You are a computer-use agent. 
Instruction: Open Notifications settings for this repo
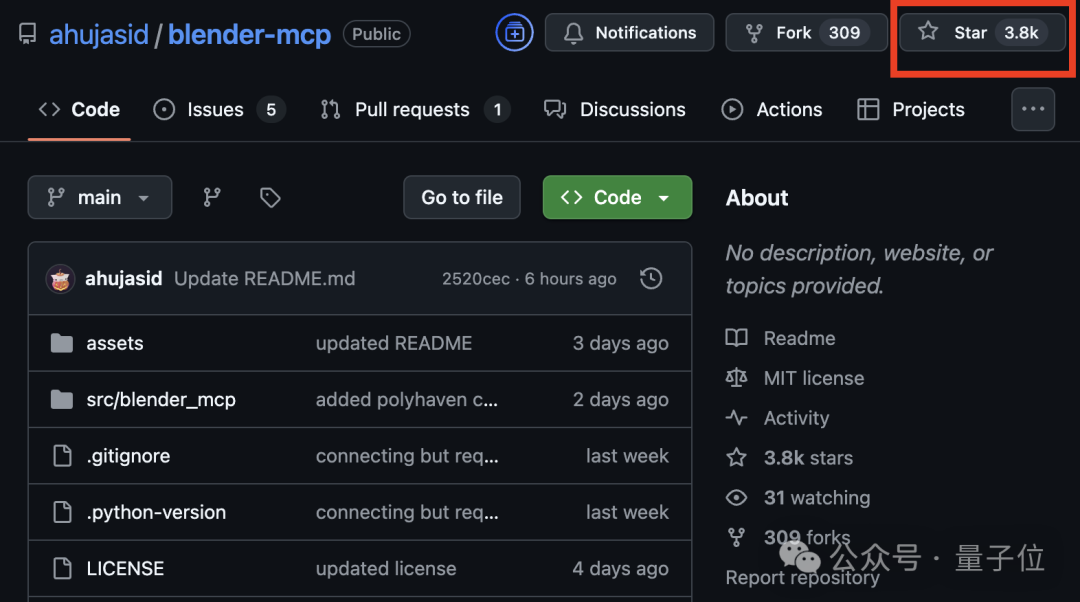coord(629,33)
